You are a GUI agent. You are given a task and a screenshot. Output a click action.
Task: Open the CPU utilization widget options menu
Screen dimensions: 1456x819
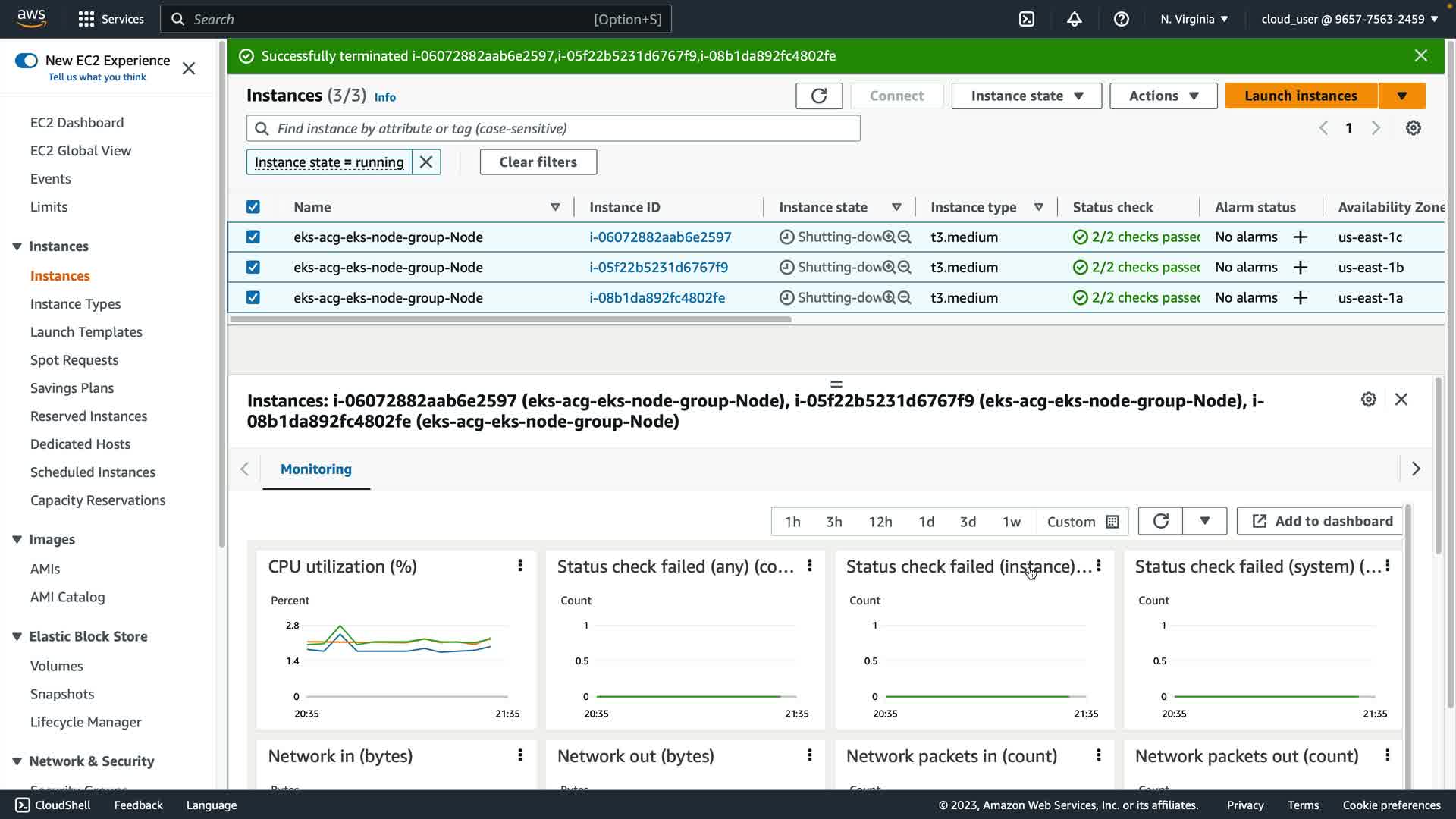(520, 566)
